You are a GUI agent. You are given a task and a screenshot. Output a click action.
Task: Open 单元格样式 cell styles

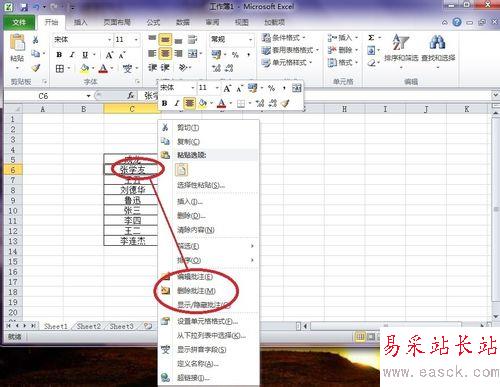tap(287, 63)
